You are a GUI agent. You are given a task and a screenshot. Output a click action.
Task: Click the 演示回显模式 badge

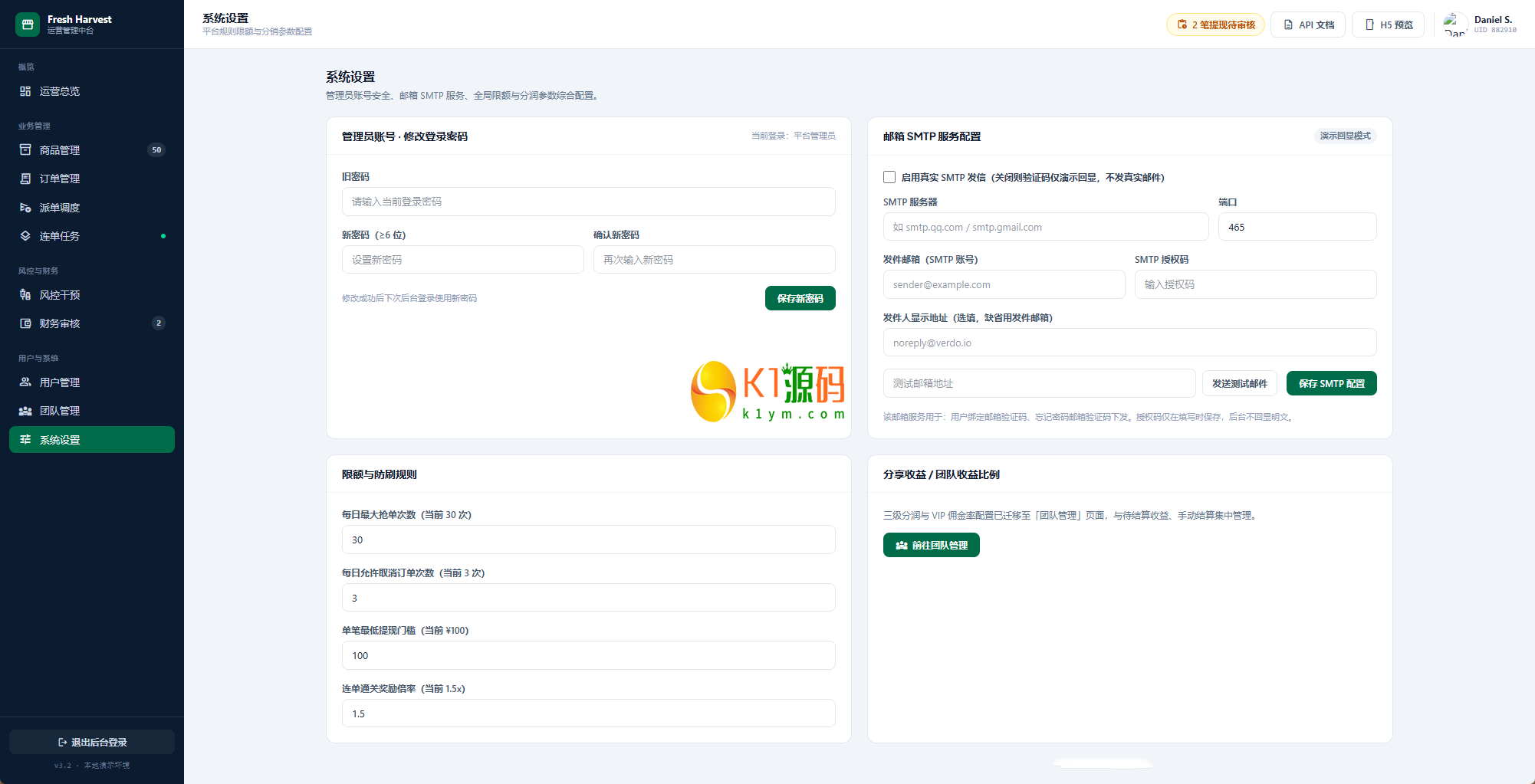[x=1345, y=136]
